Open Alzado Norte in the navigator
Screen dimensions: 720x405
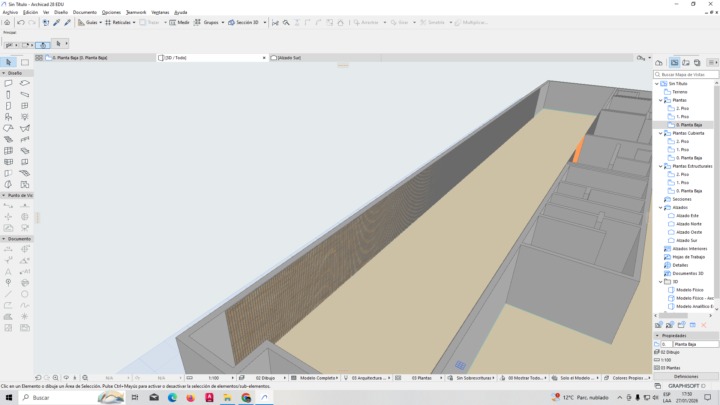click(688, 223)
